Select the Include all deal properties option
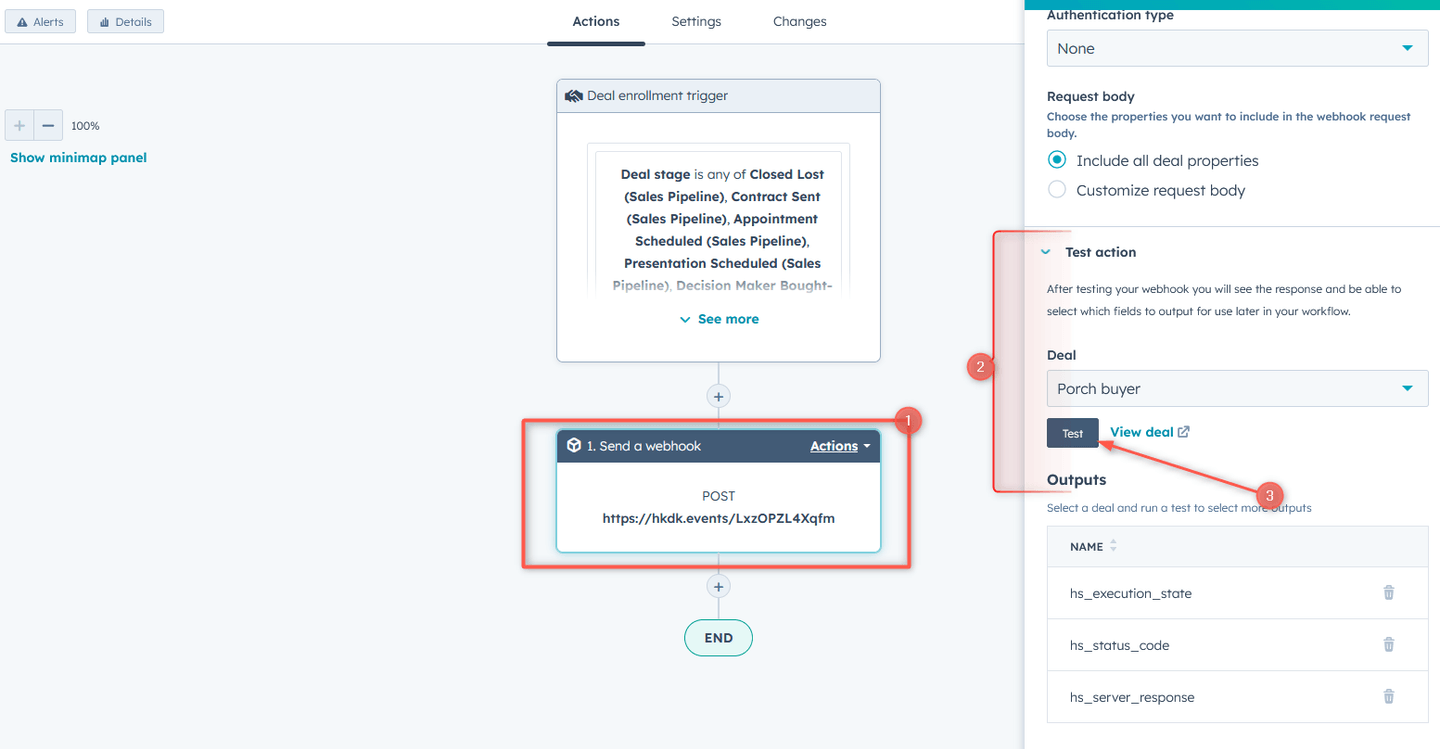This screenshot has height=749, width=1440. pyautogui.click(x=1056, y=159)
